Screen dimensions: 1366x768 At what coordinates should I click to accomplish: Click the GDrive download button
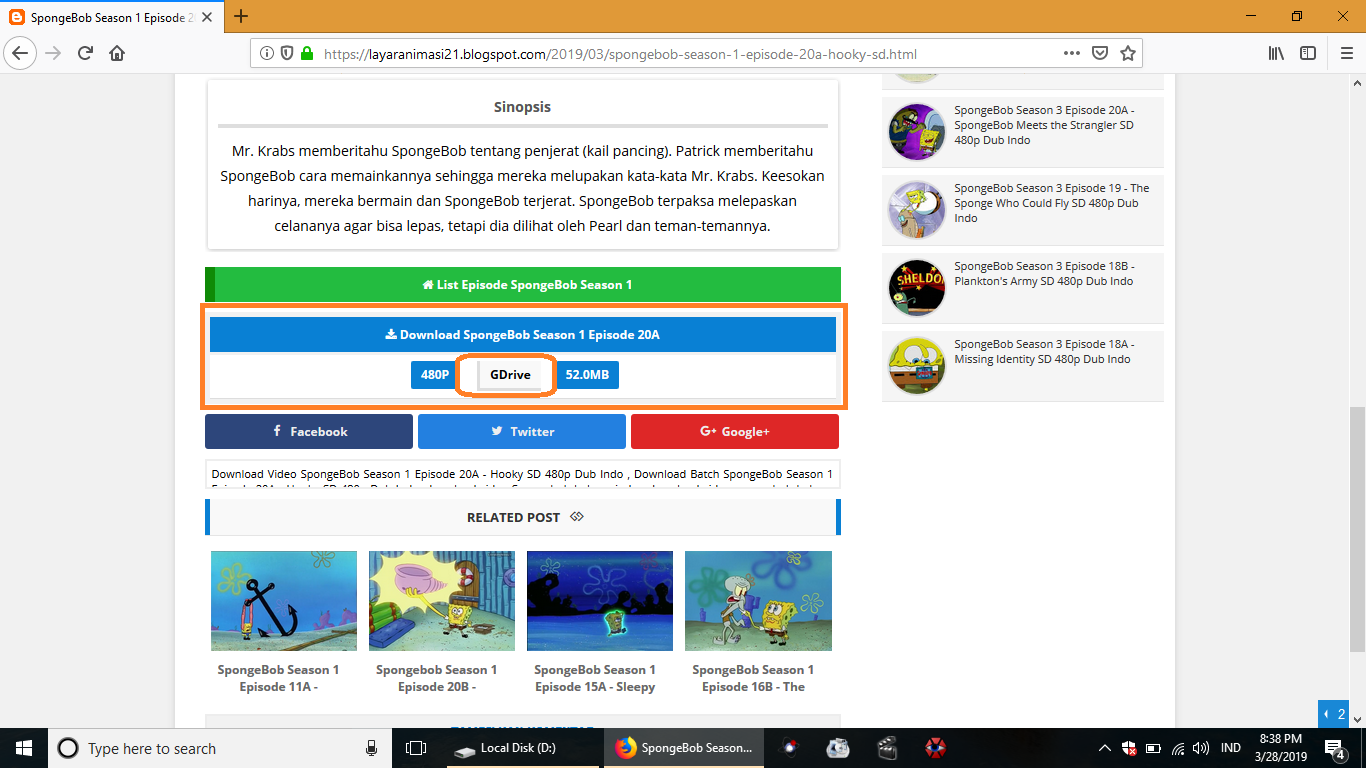(510, 375)
